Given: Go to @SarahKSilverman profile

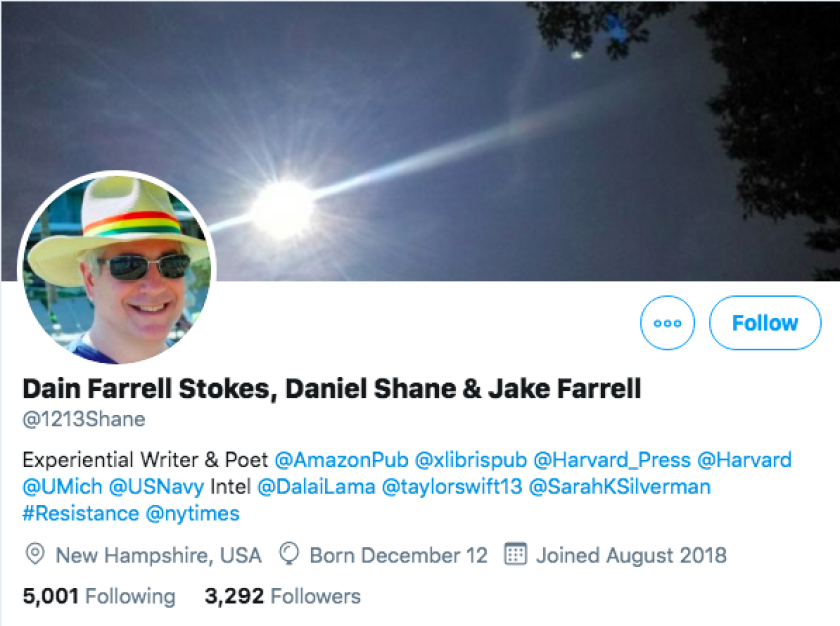Looking at the screenshot, I should (620, 487).
